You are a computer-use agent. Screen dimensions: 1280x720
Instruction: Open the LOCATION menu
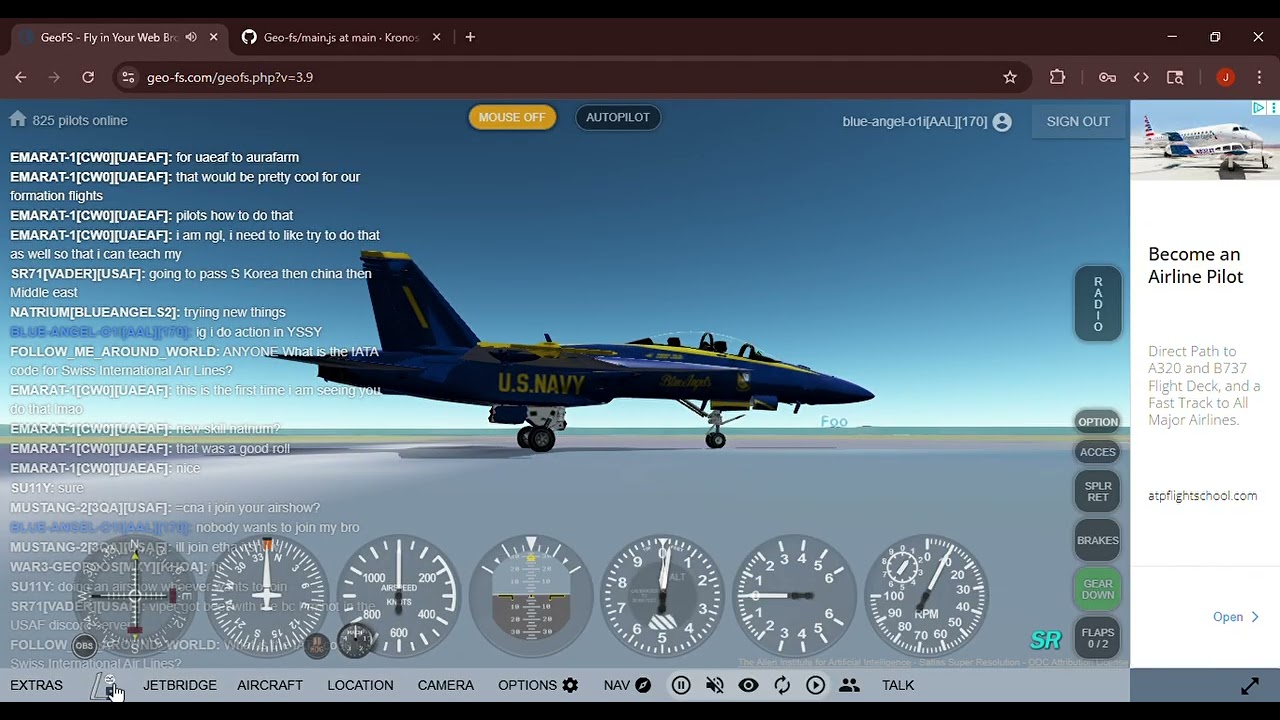click(x=360, y=685)
